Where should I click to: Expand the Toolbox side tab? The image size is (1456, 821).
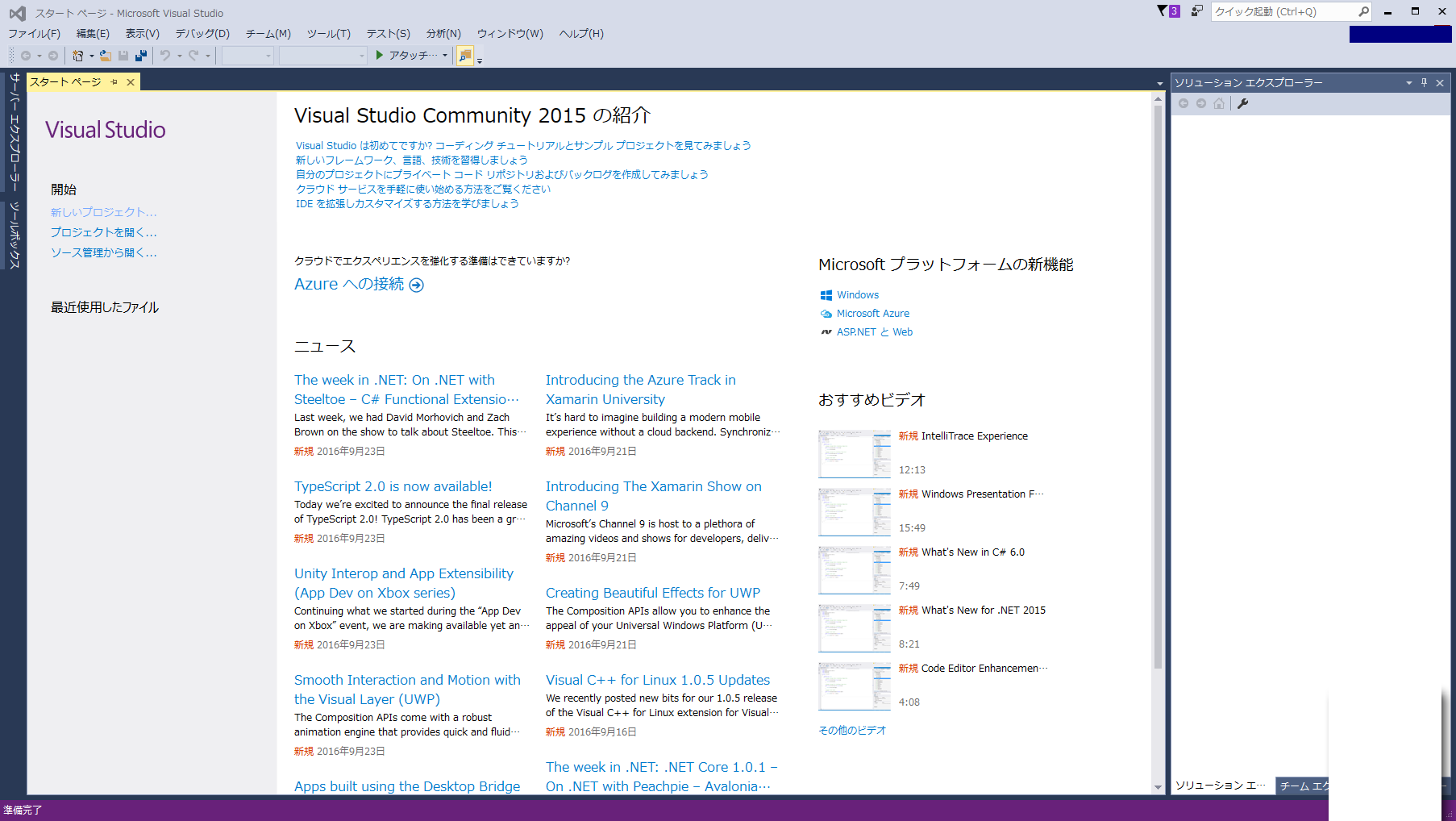click(x=14, y=234)
